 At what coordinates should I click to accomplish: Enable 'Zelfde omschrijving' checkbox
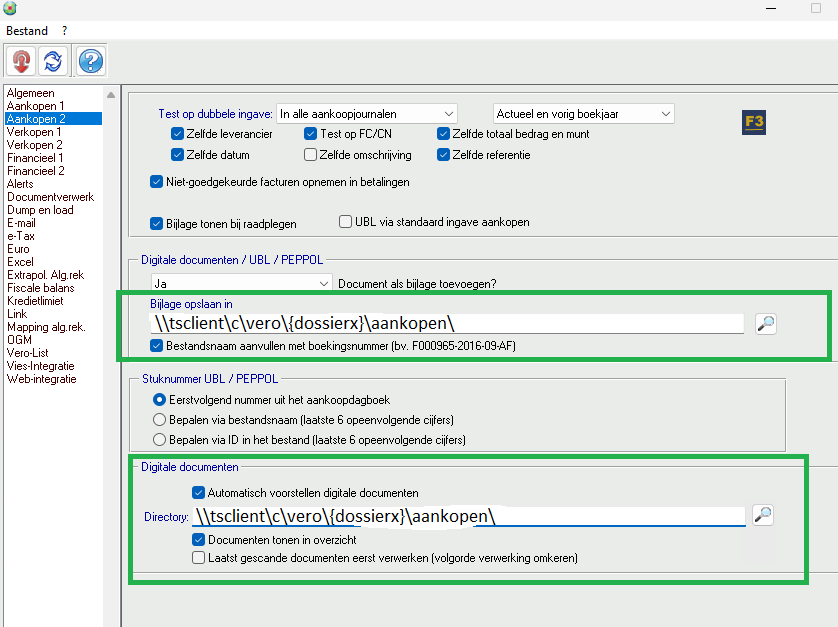310,155
